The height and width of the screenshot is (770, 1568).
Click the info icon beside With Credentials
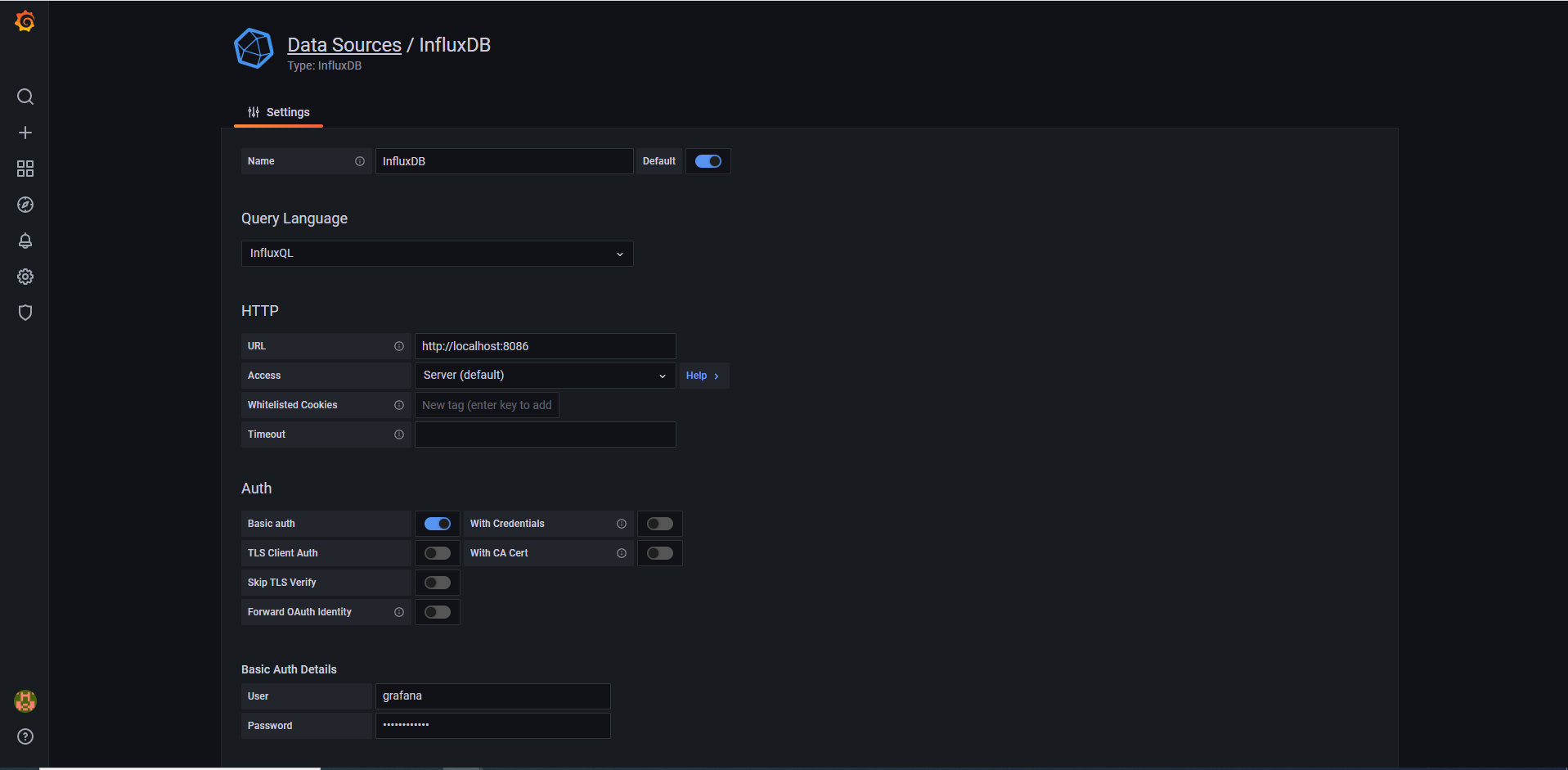coord(622,524)
